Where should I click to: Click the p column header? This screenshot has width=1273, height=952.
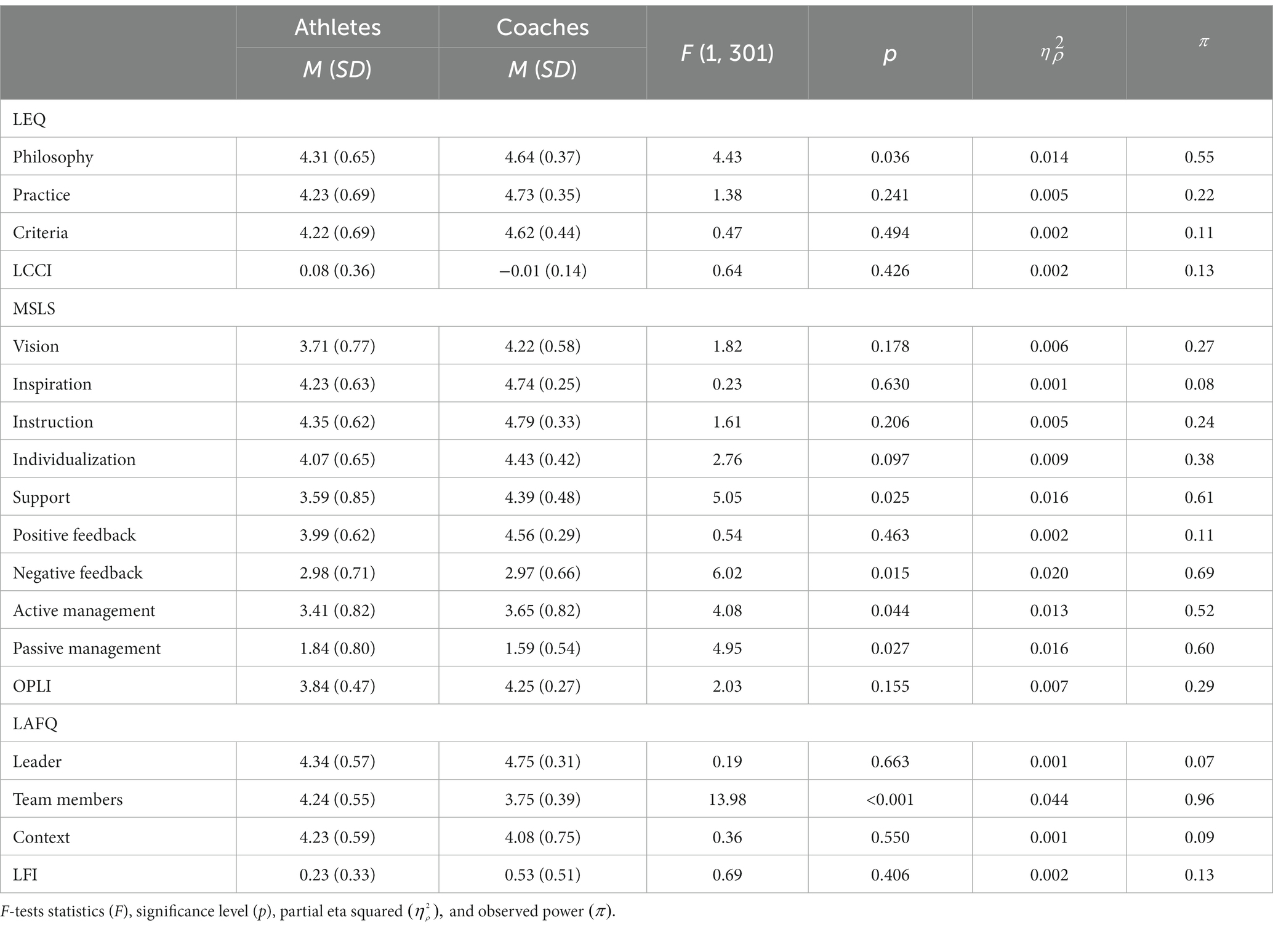[890, 54]
